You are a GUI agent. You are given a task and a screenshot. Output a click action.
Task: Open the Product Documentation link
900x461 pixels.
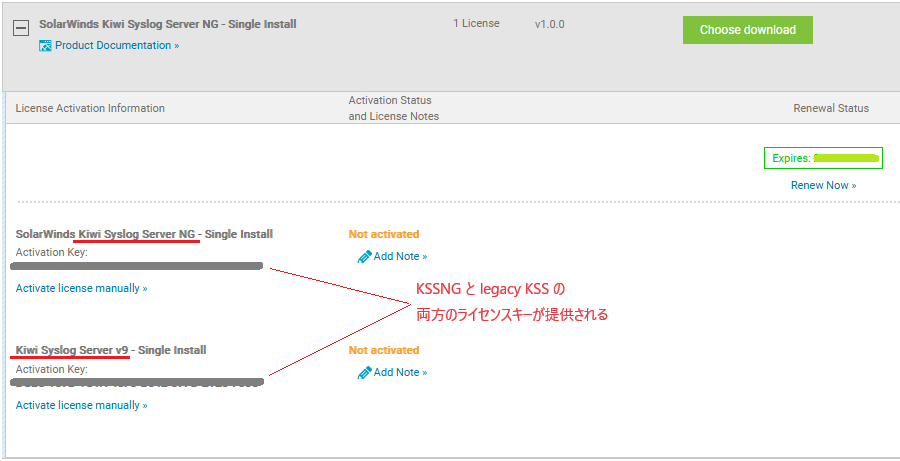117,45
